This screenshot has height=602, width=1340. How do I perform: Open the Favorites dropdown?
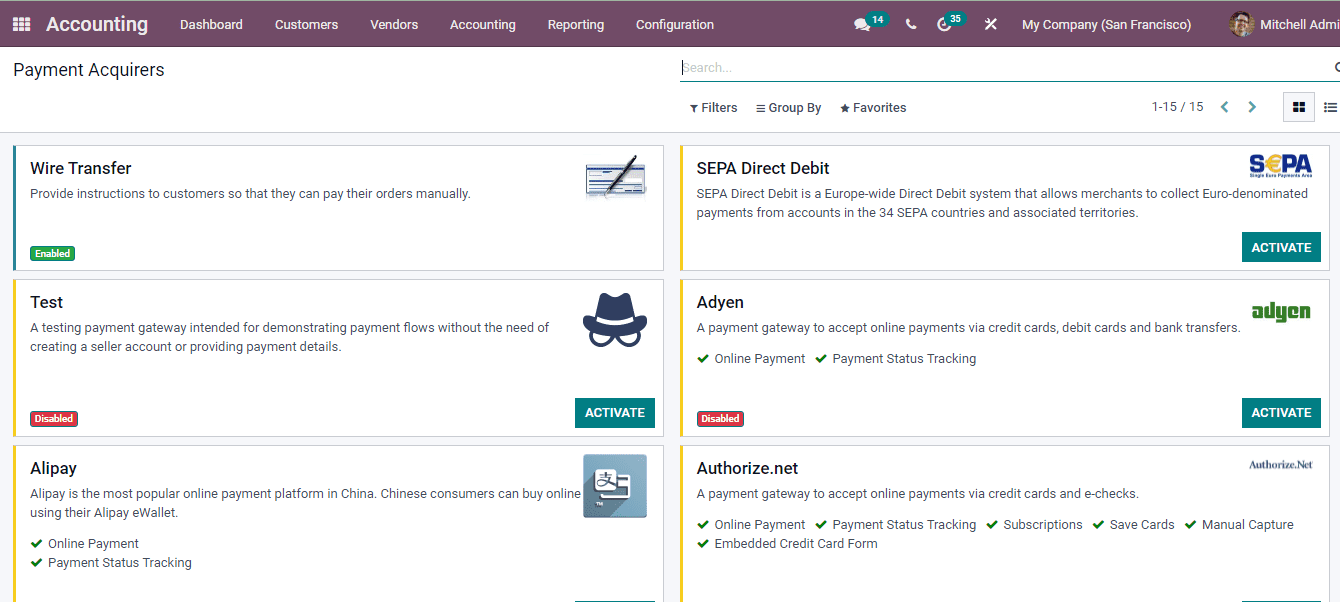[x=872, y=107]
